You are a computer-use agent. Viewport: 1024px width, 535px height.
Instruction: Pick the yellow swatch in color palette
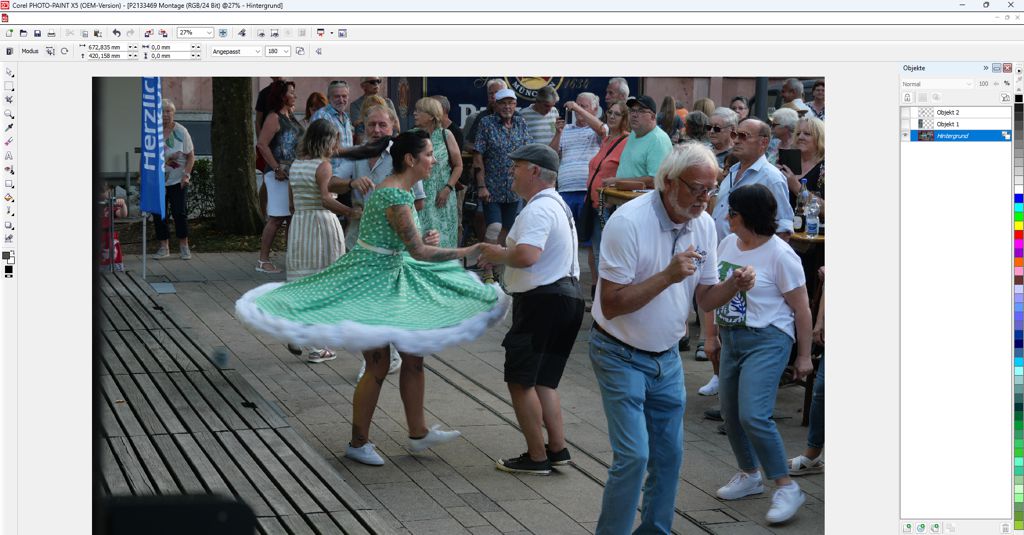[1019, 226]
